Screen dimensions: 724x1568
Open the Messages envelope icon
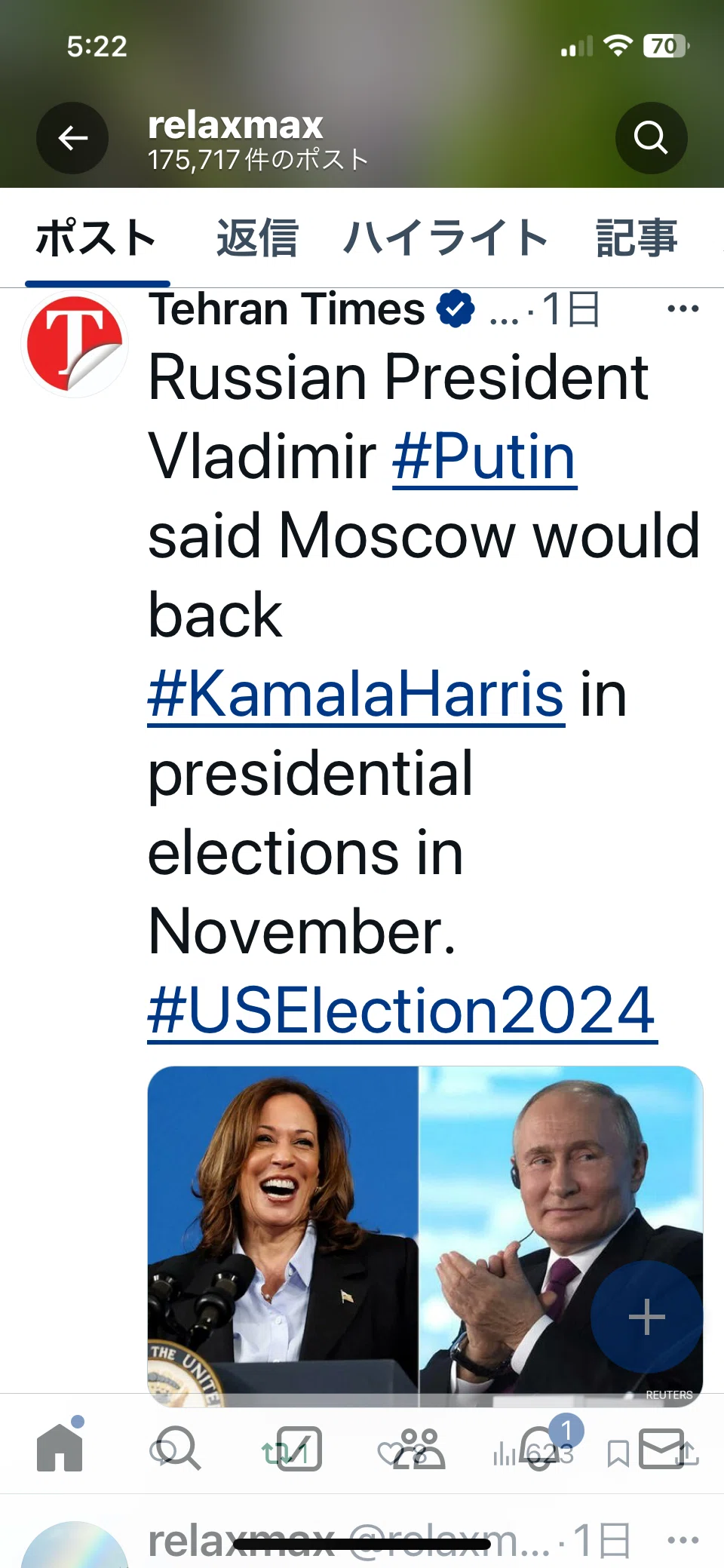click(661, 1449)
